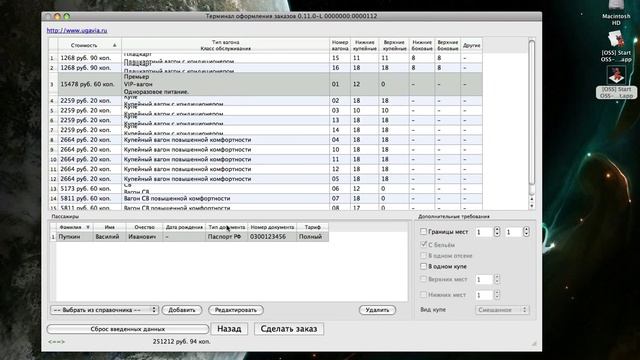Click the Редактировать button
This screenshot has width=640, height=360.
coord(236,310)
